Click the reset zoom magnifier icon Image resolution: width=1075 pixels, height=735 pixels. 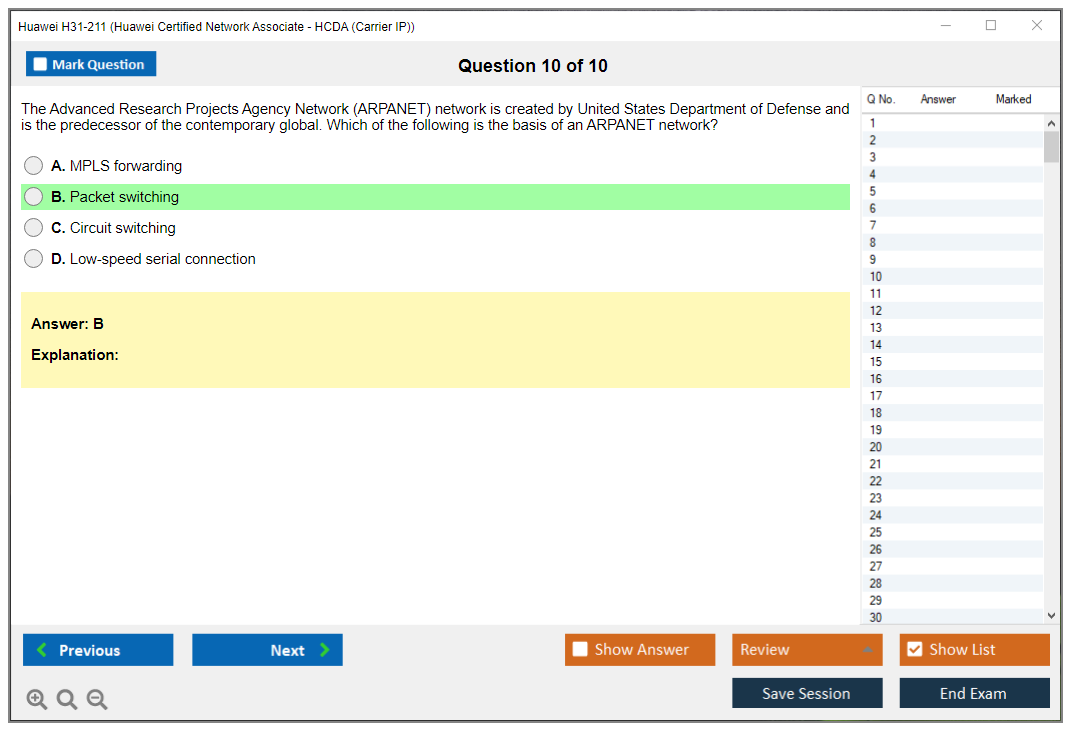click(67, 700)
